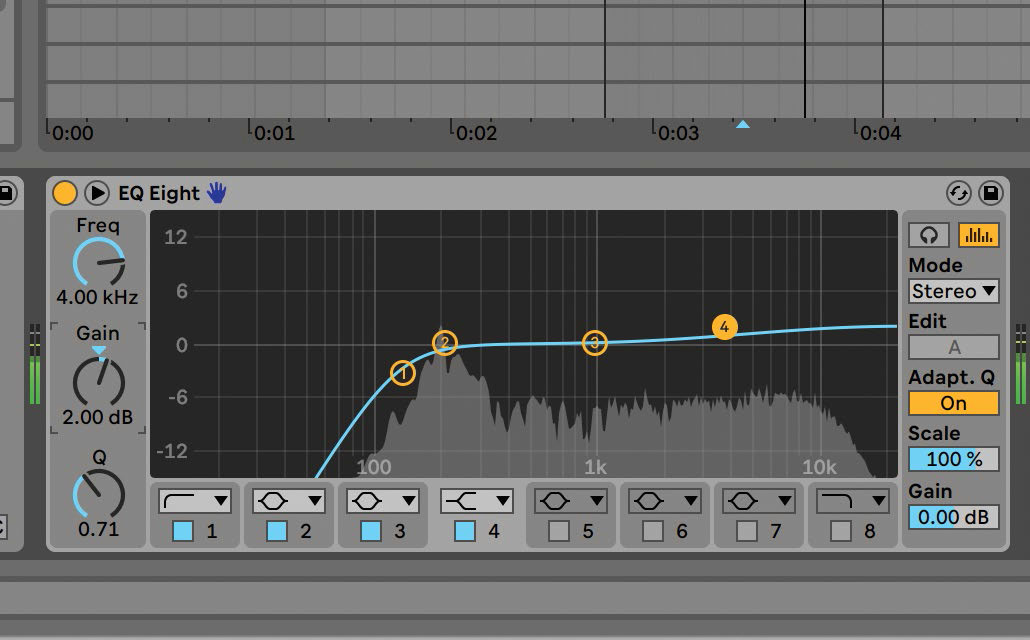Click the EQ Eight device title
1030x640 pixels.
pyautogui.click(x=158, y=193)
